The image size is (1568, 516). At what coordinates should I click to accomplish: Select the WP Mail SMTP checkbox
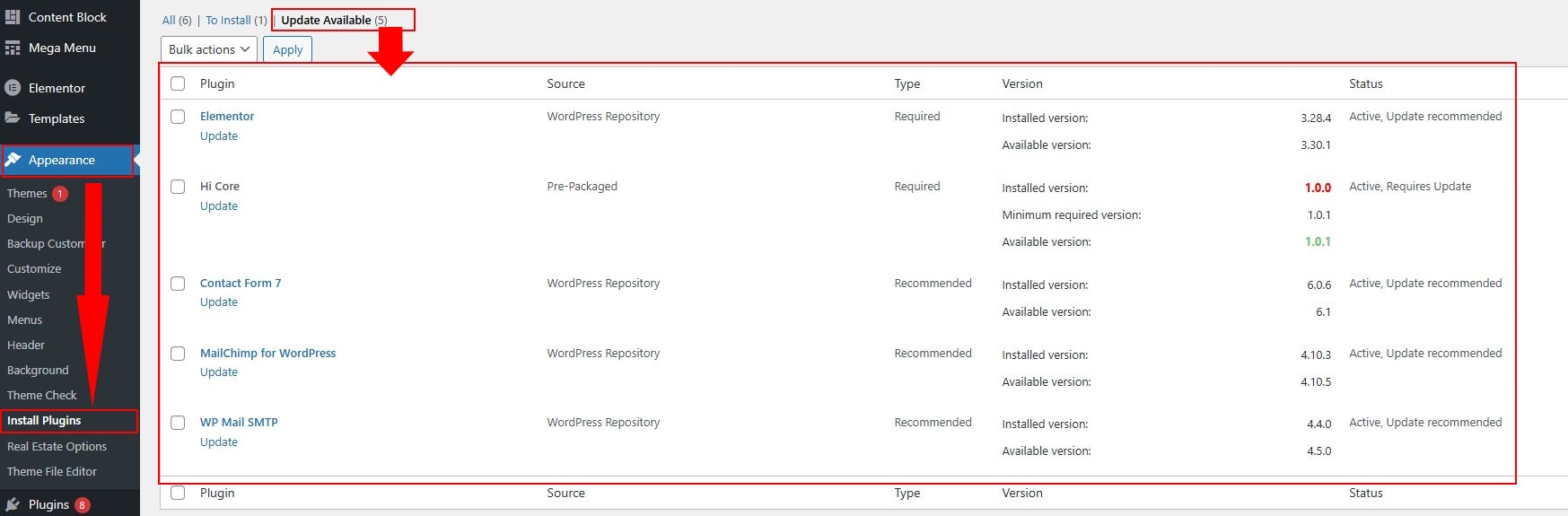point(178,423)
